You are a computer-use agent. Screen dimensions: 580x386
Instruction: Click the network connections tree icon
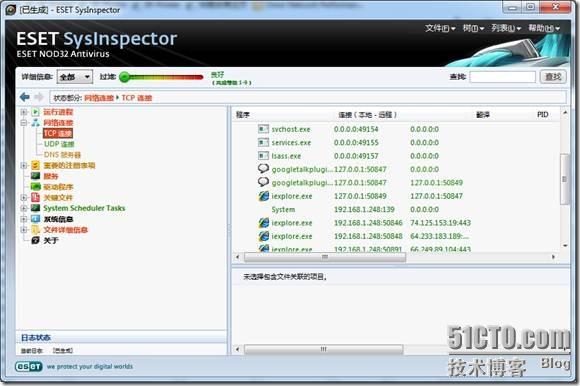point(36,122)
